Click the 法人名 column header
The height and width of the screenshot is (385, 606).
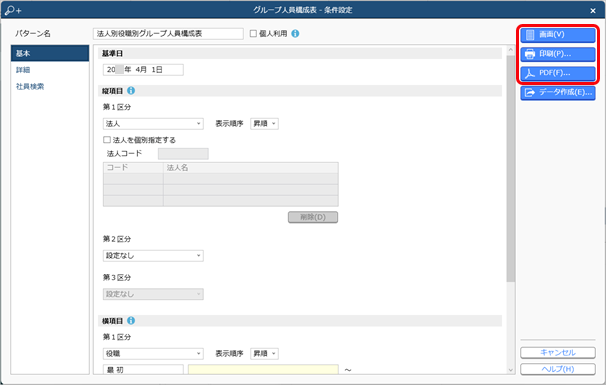pyautogui.click(x=251, y=168)
